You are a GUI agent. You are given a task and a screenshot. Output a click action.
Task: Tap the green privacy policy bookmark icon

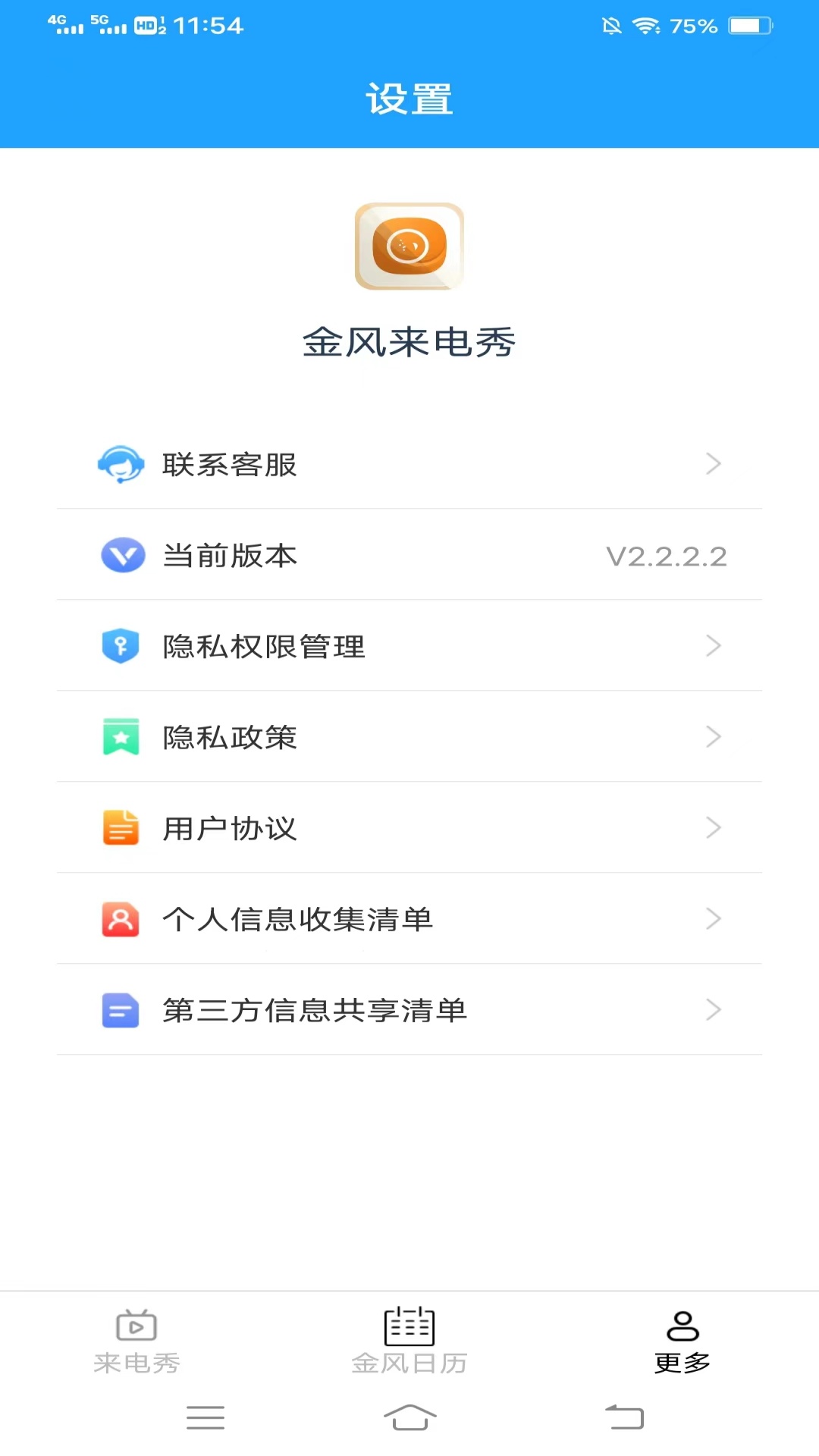click(121, 737)
